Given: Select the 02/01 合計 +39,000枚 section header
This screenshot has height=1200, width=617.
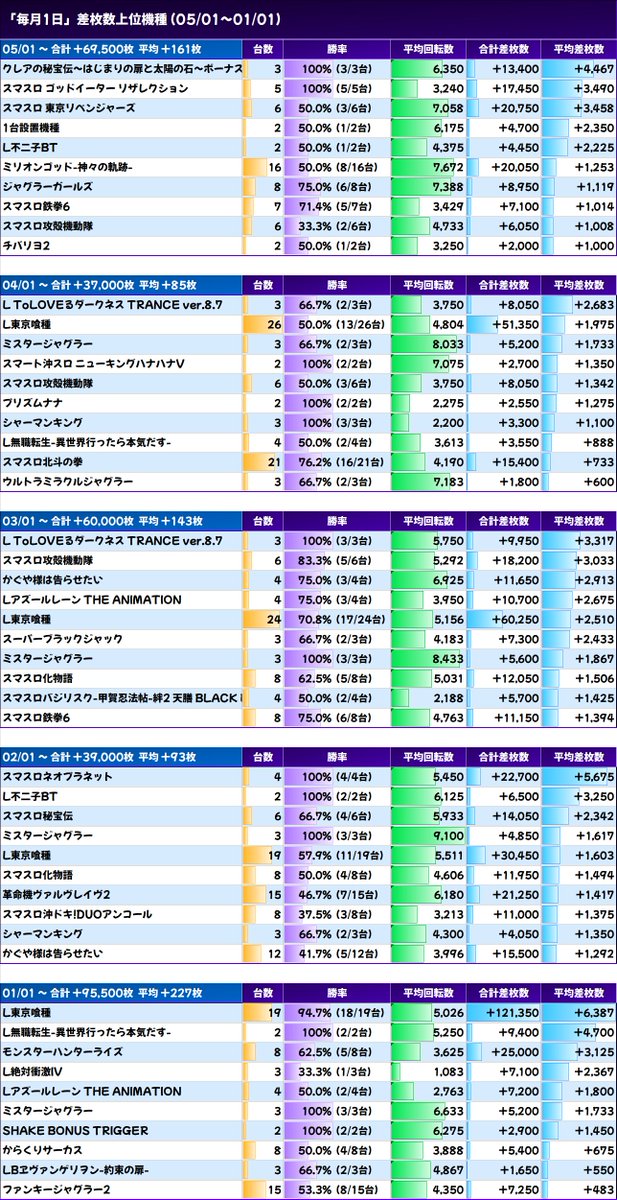Looking at the screenshot, I should 121,757.
